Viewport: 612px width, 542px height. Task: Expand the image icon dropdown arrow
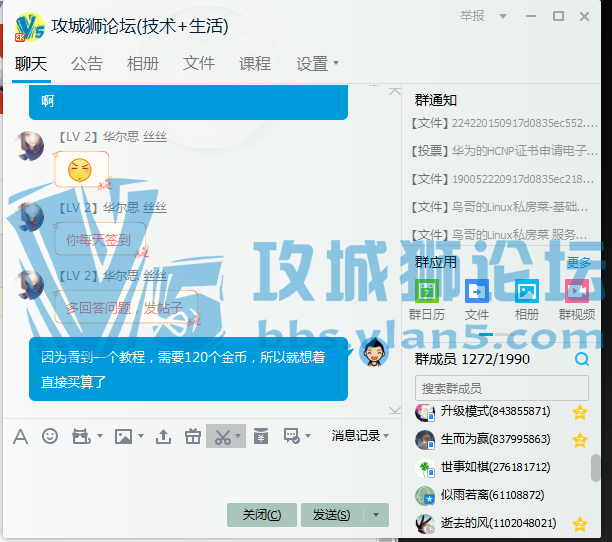pyautogui.click(x=141, y=436)
